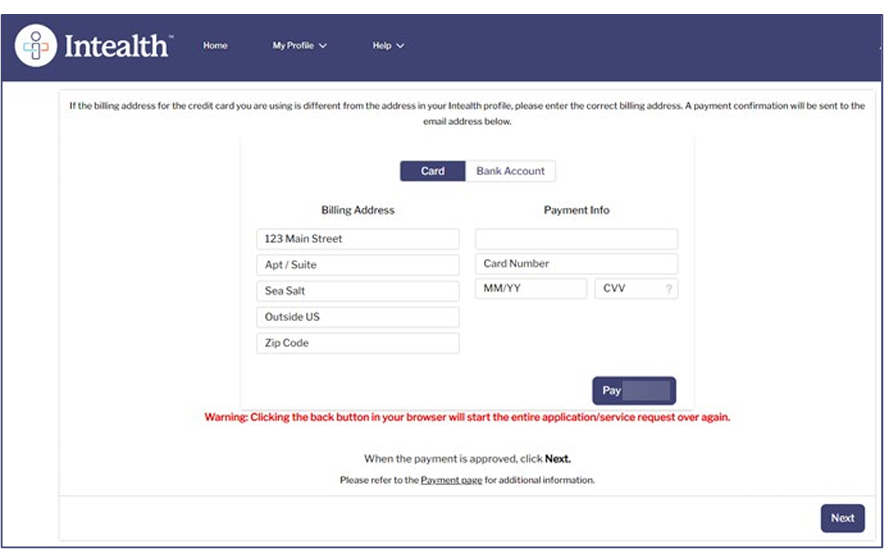The height and width of the screenshot is (559, 884).
Task: Open the Payment page link
Action: tap(452, 480)
